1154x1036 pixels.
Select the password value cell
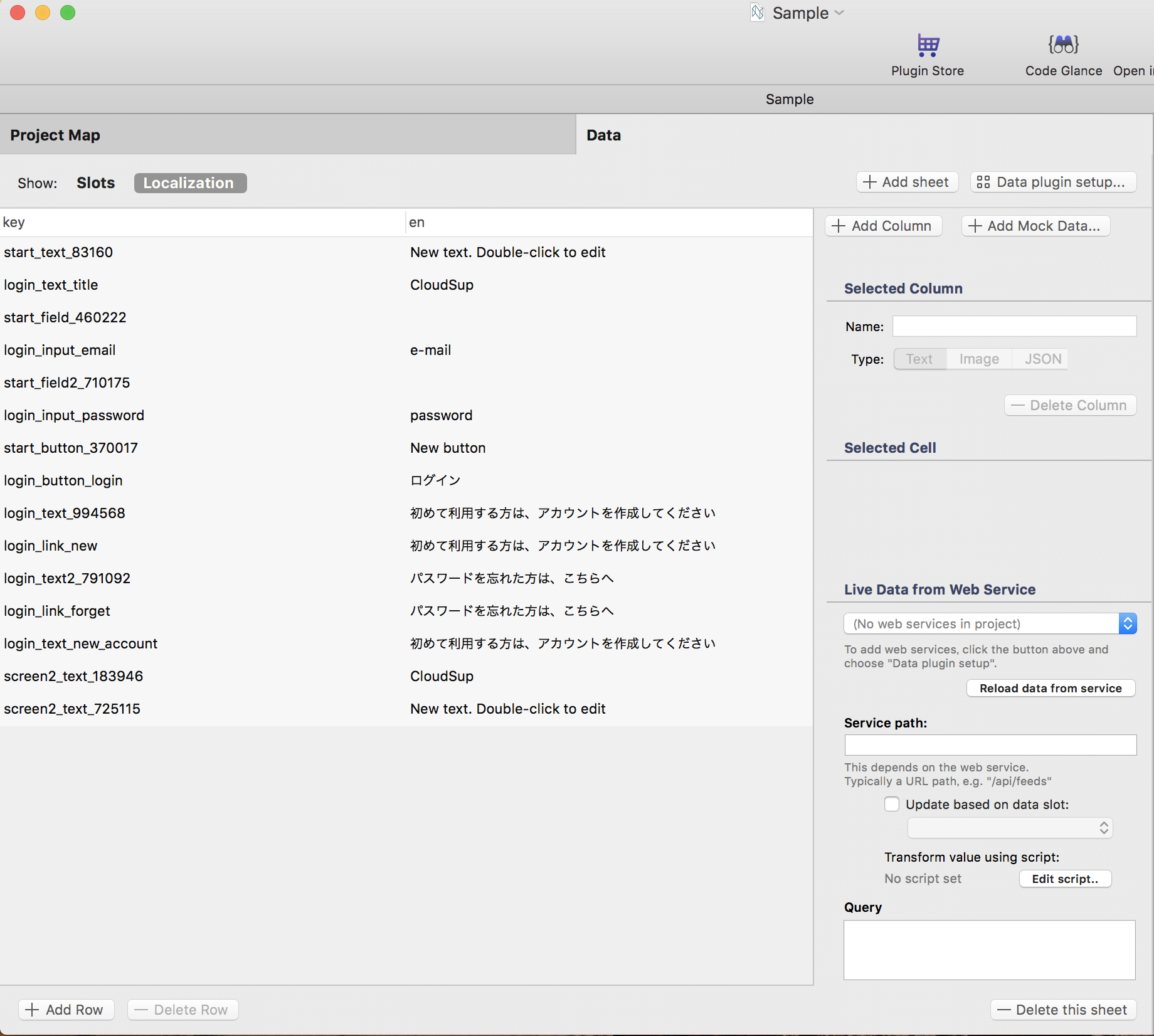click(x=442, y=415)
